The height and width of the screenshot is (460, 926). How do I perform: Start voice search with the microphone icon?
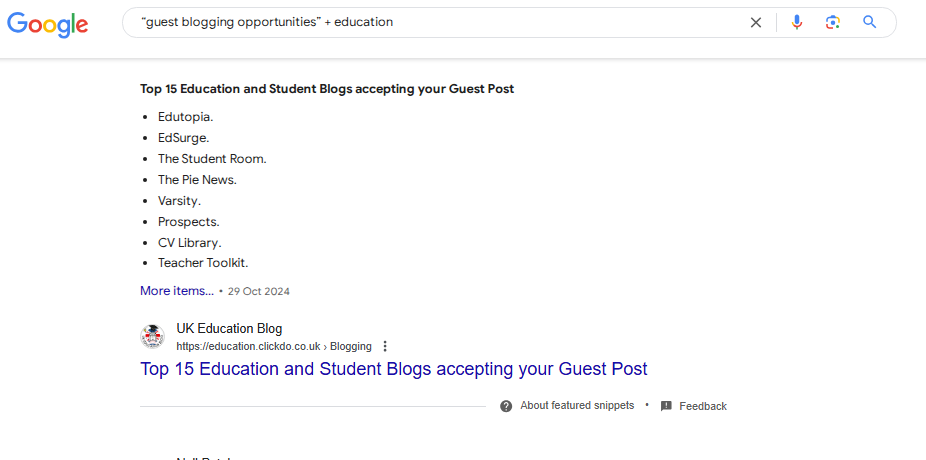[x=797, y=22]
